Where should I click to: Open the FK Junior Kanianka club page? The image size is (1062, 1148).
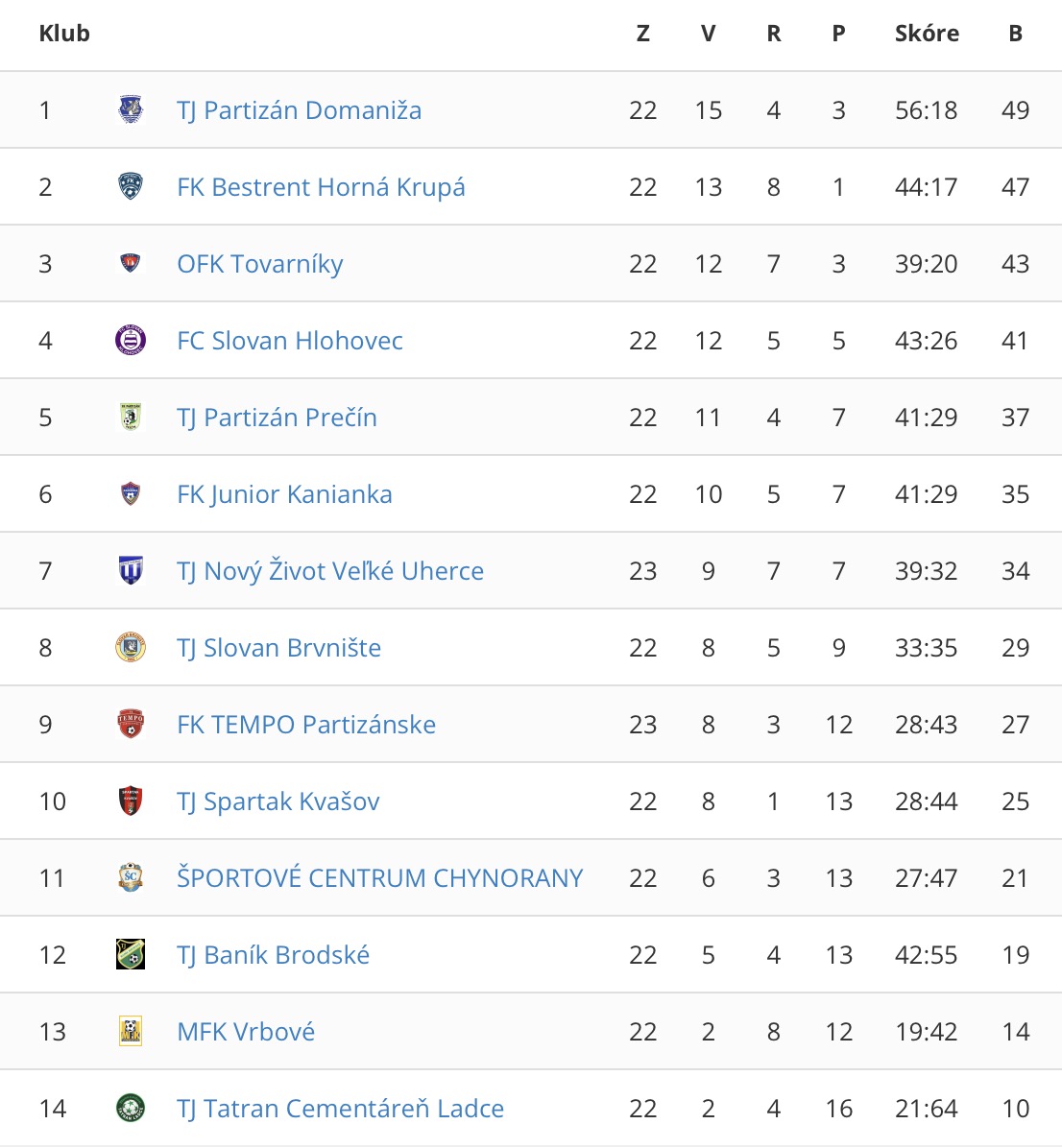click(285, 494)
